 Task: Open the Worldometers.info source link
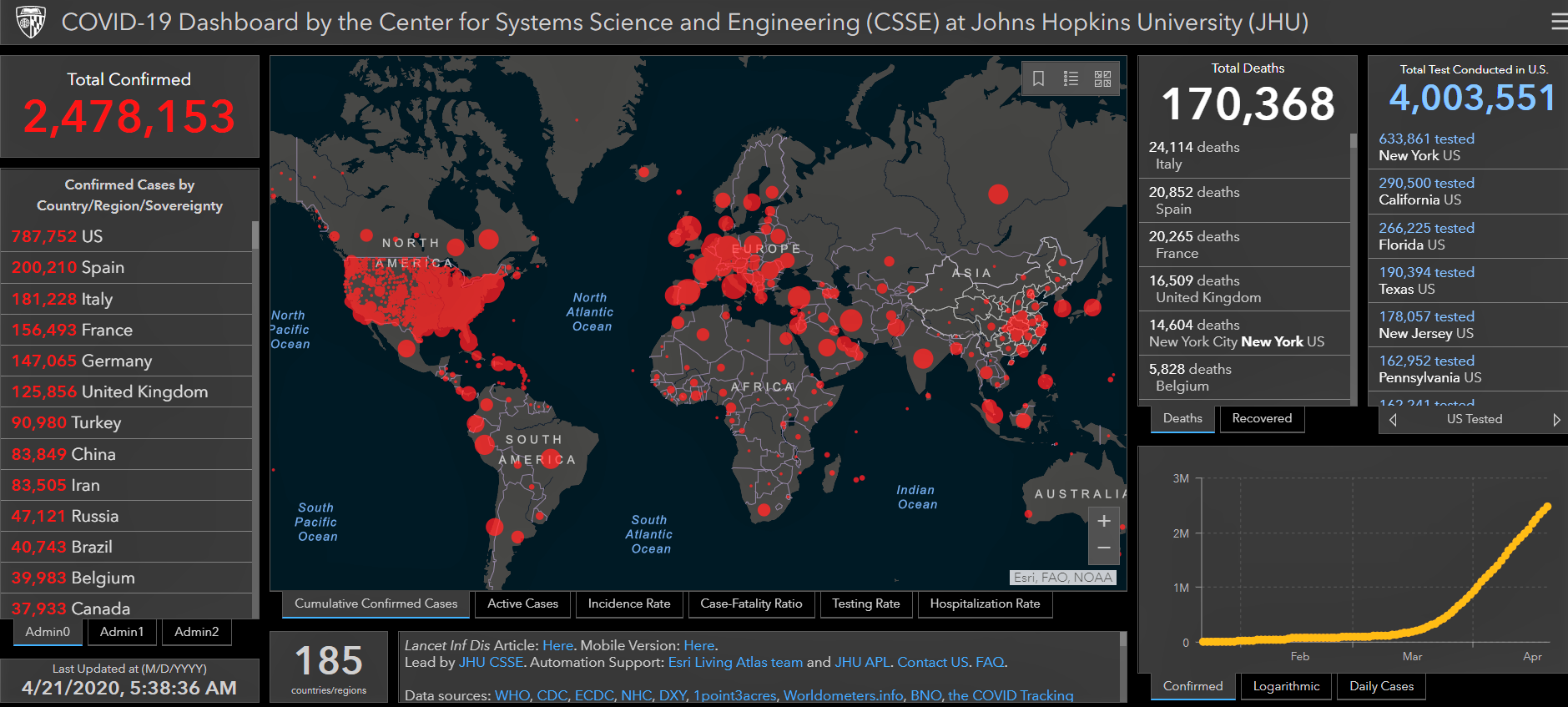843,695
